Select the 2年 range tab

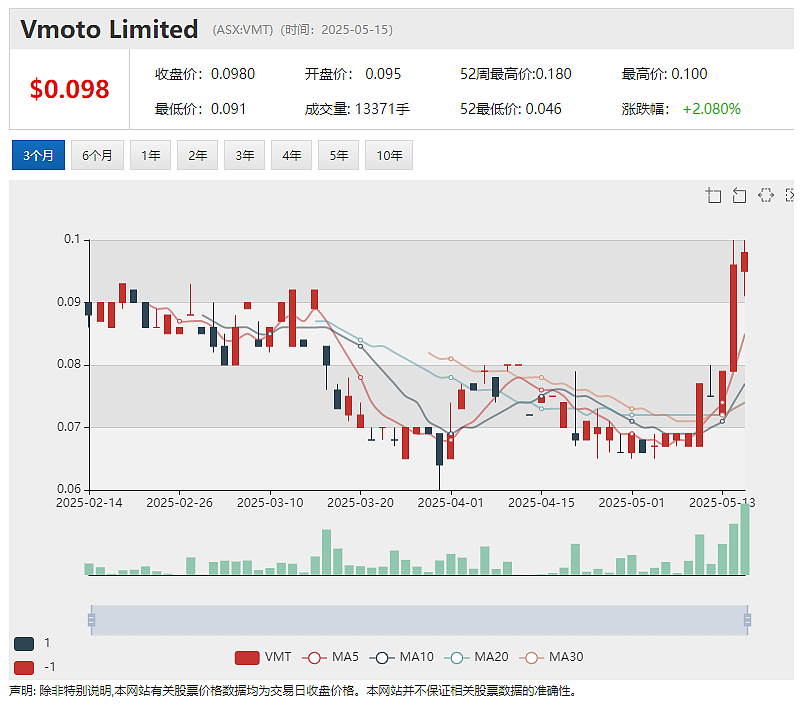[198, 155]
